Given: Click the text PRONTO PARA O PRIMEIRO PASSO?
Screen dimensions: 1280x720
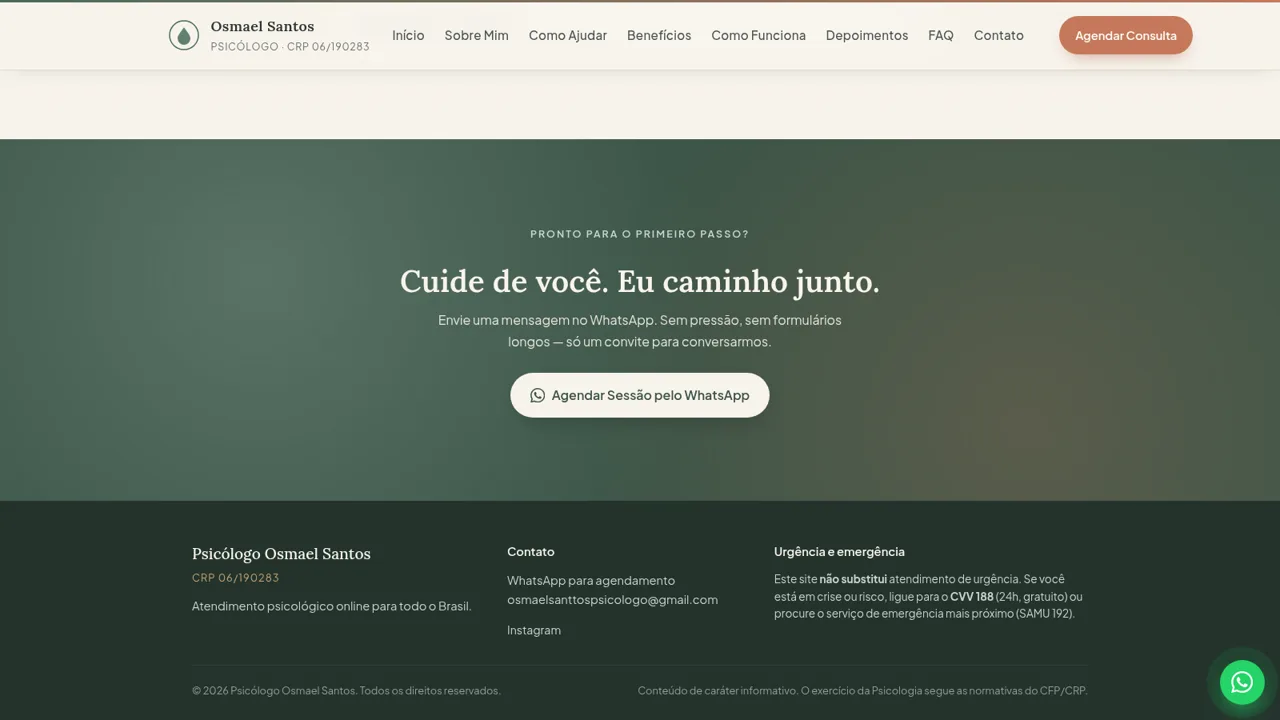Looking at the screenshot, I should pos(640,234).
